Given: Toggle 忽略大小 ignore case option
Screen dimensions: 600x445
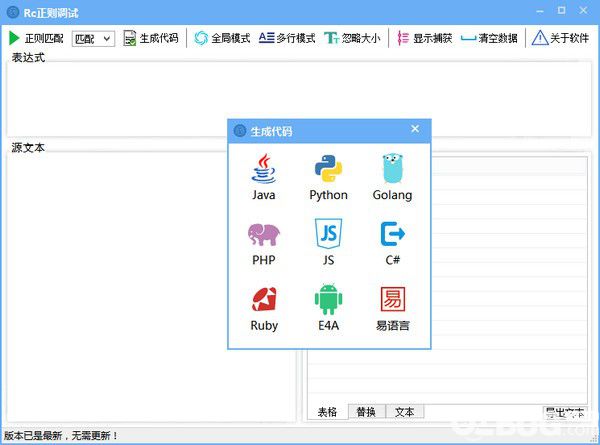Looking at the screenshot, I should (x=352, y=38).
